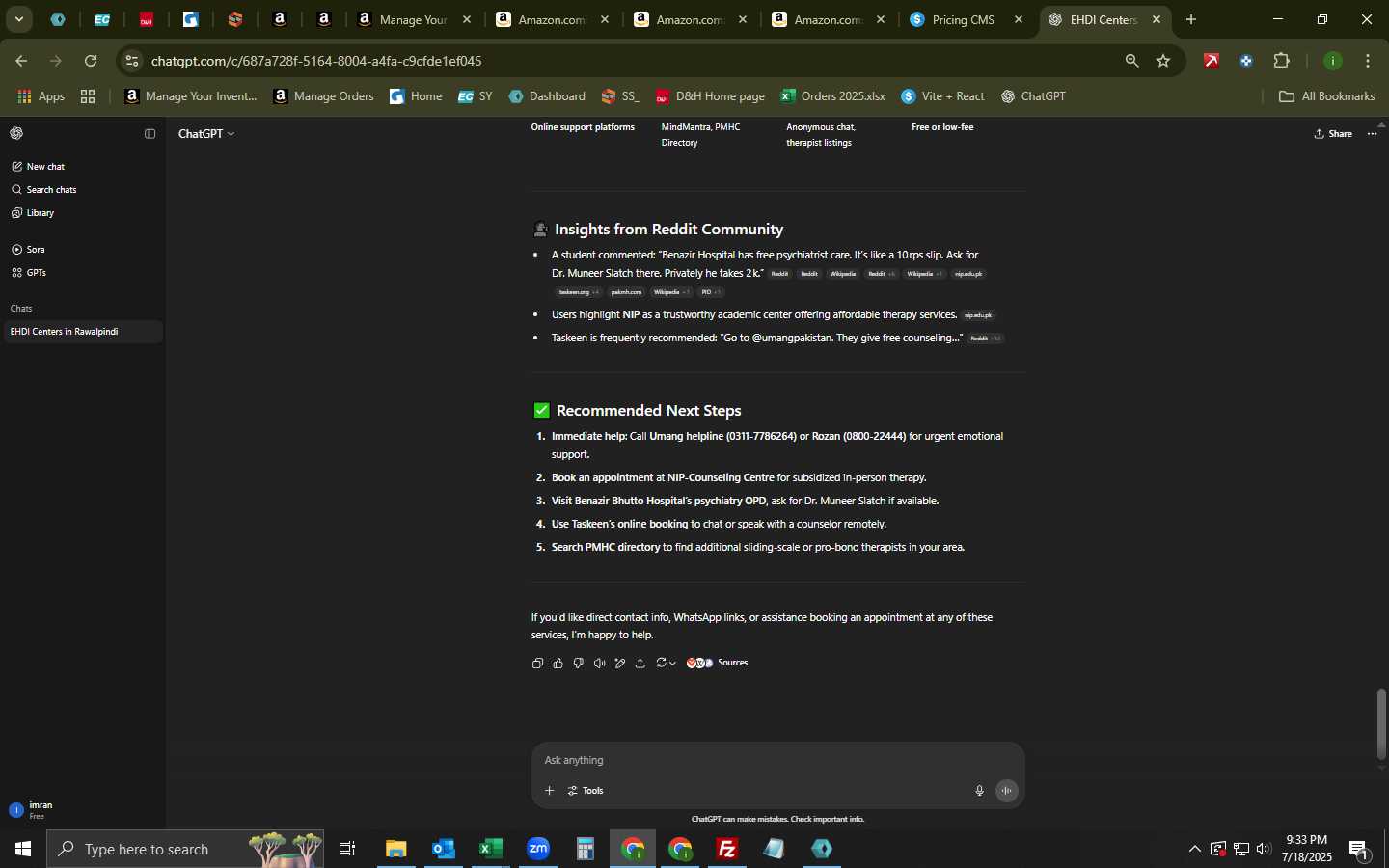Give the response a thumbs up

point(558,664)
